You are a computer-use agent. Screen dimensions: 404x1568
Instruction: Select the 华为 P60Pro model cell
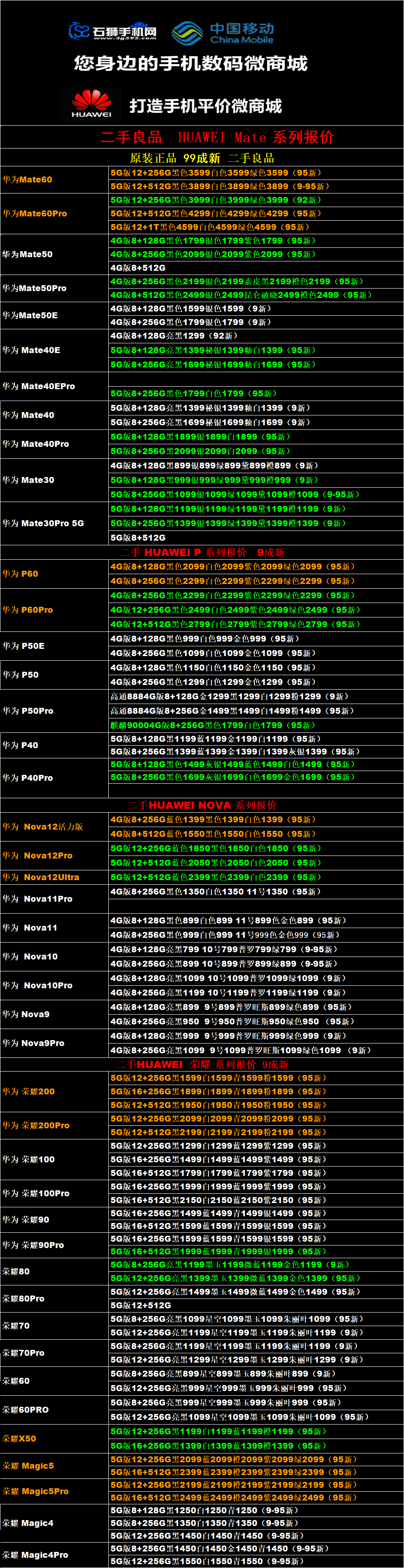pos(54,610)
